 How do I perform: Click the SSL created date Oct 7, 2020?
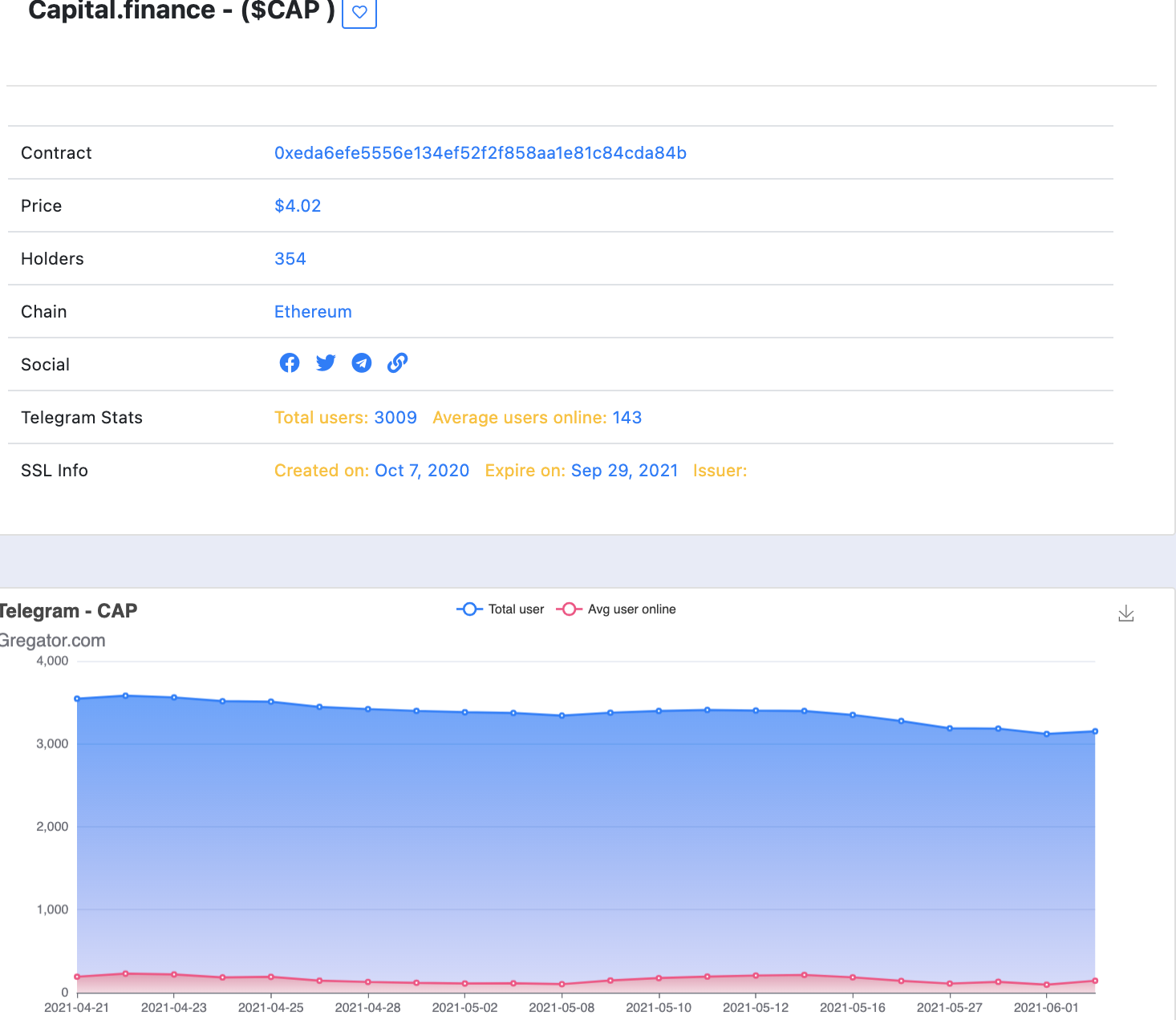[x=422, y=471]
